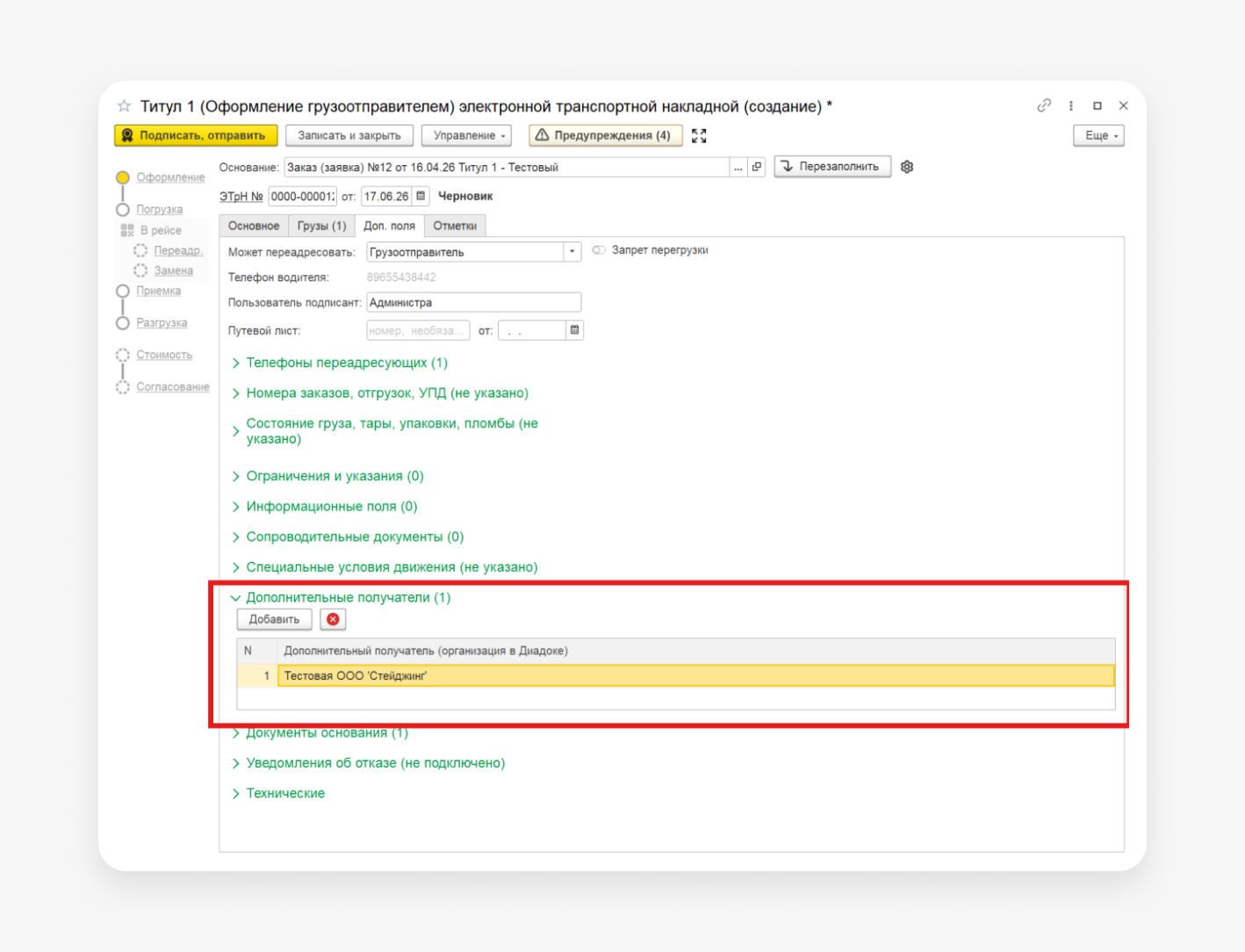Screen dimensions: 1245x952
Task: Click the Стоимость dashed stage circle
Action: click(x=123, y=355)
